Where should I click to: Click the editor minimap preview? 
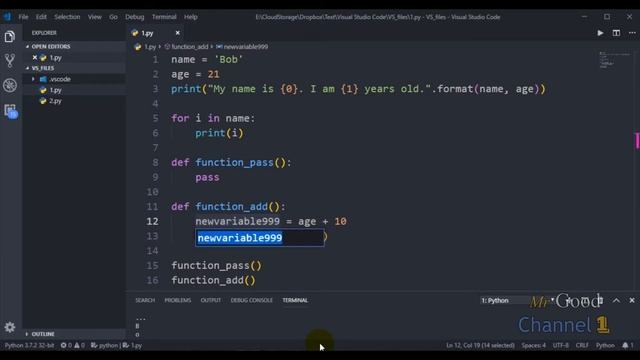[x=615, y=60]
